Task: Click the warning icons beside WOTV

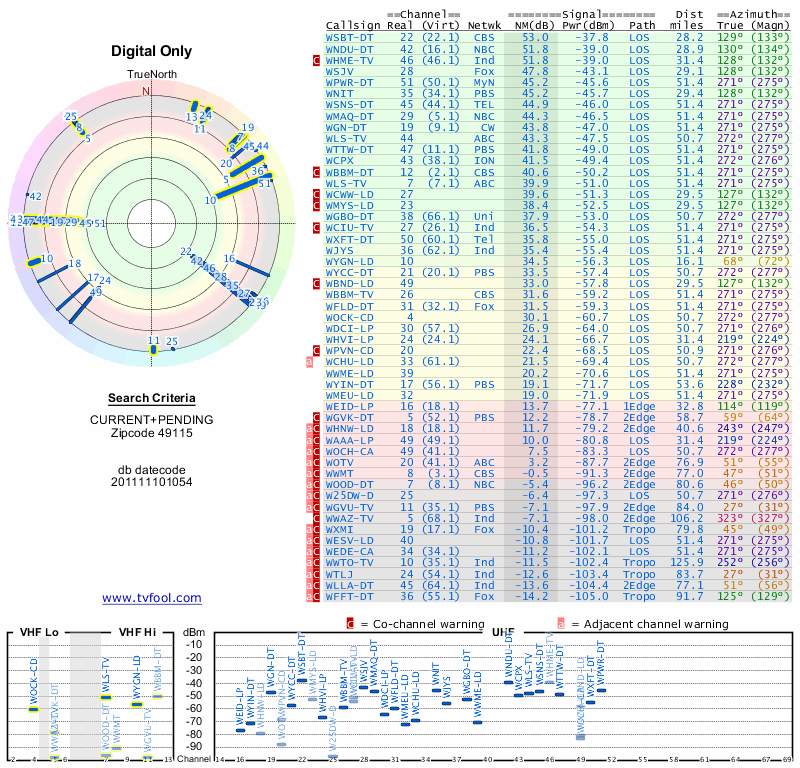Action: [x=313, y=462]
